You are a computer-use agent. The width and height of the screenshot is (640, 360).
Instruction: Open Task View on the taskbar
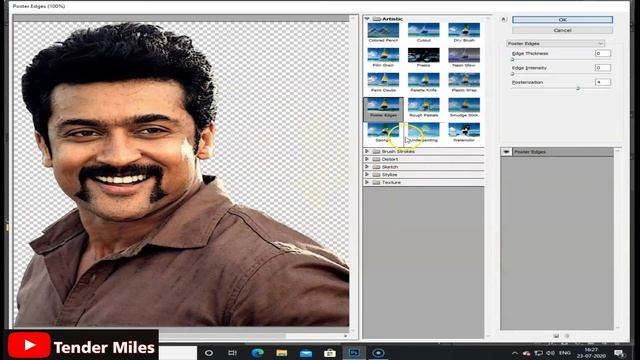click(x=232, y=353)
